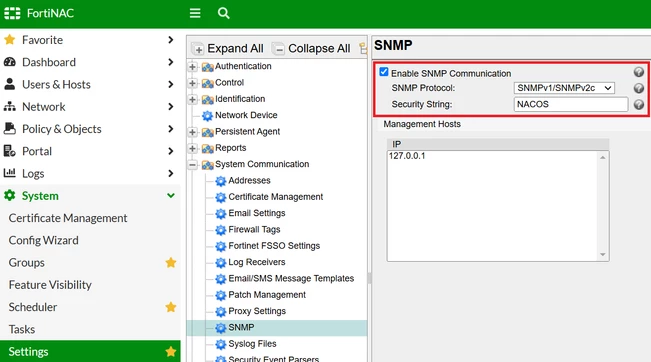Click the Patch Management gear icon
Viewport: 651px width, 362px height.
click(x=220, y=295)
